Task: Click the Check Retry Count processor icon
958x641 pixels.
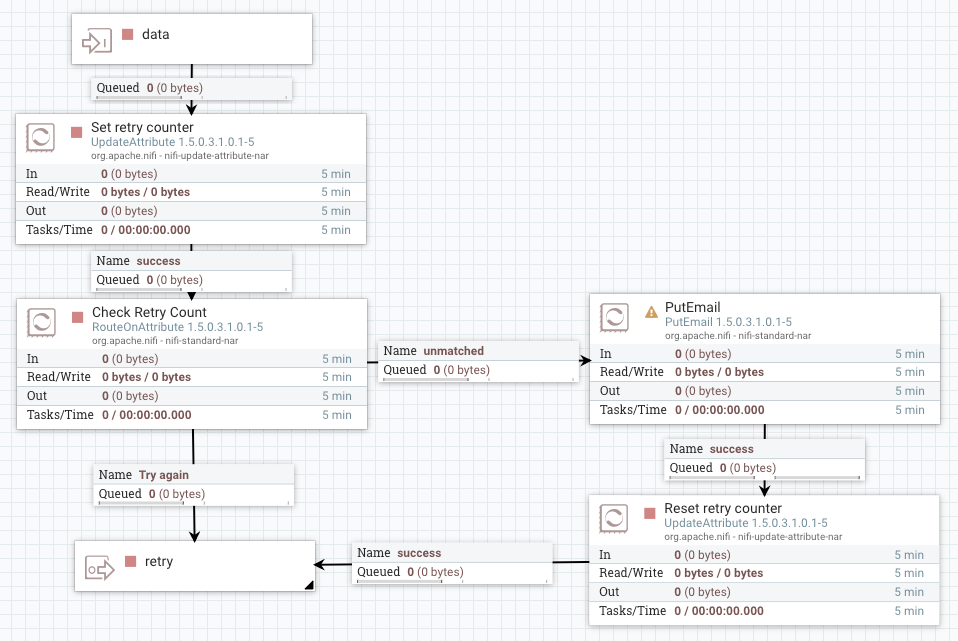Action: (42, 322)
